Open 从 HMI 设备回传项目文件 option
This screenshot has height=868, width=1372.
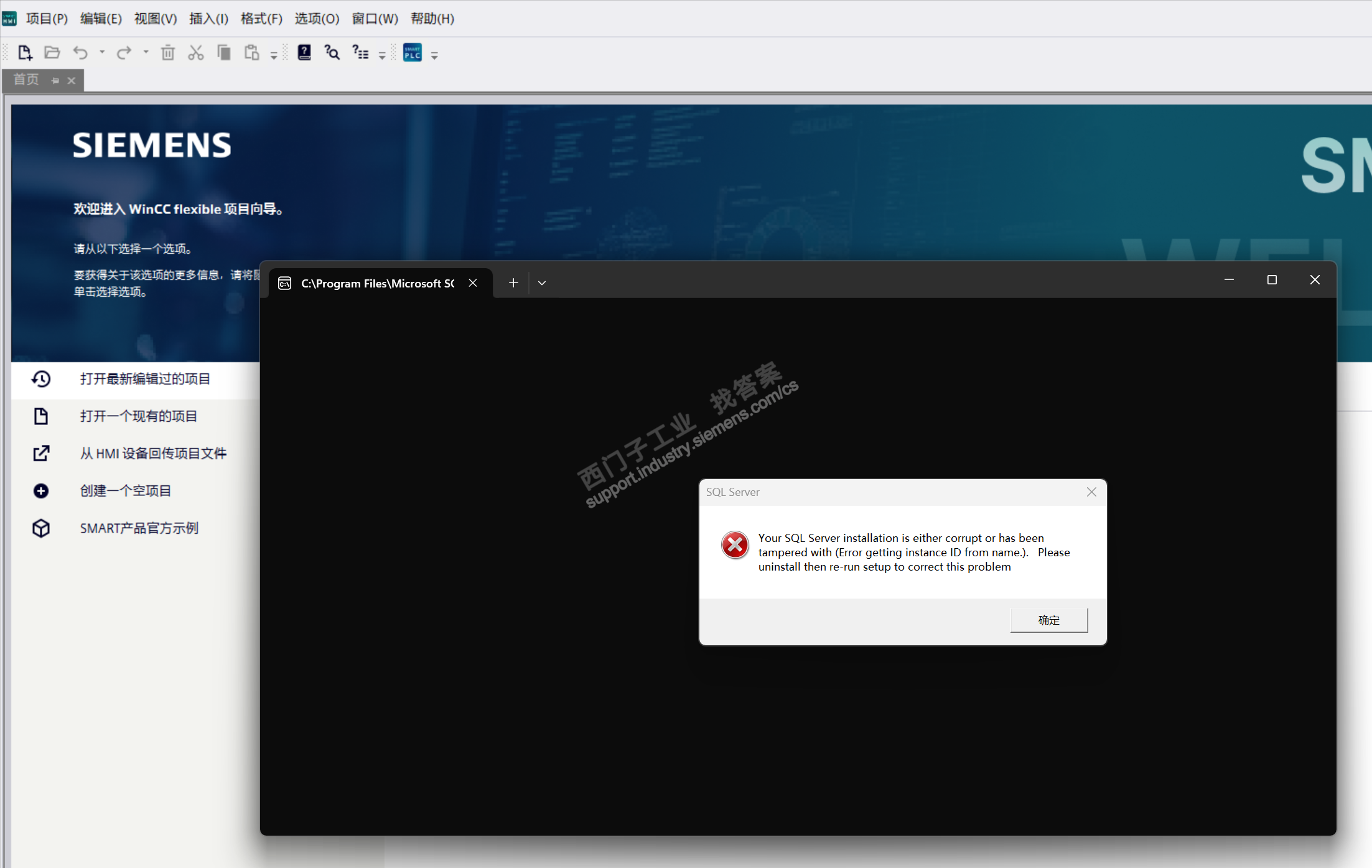(153, 454)
